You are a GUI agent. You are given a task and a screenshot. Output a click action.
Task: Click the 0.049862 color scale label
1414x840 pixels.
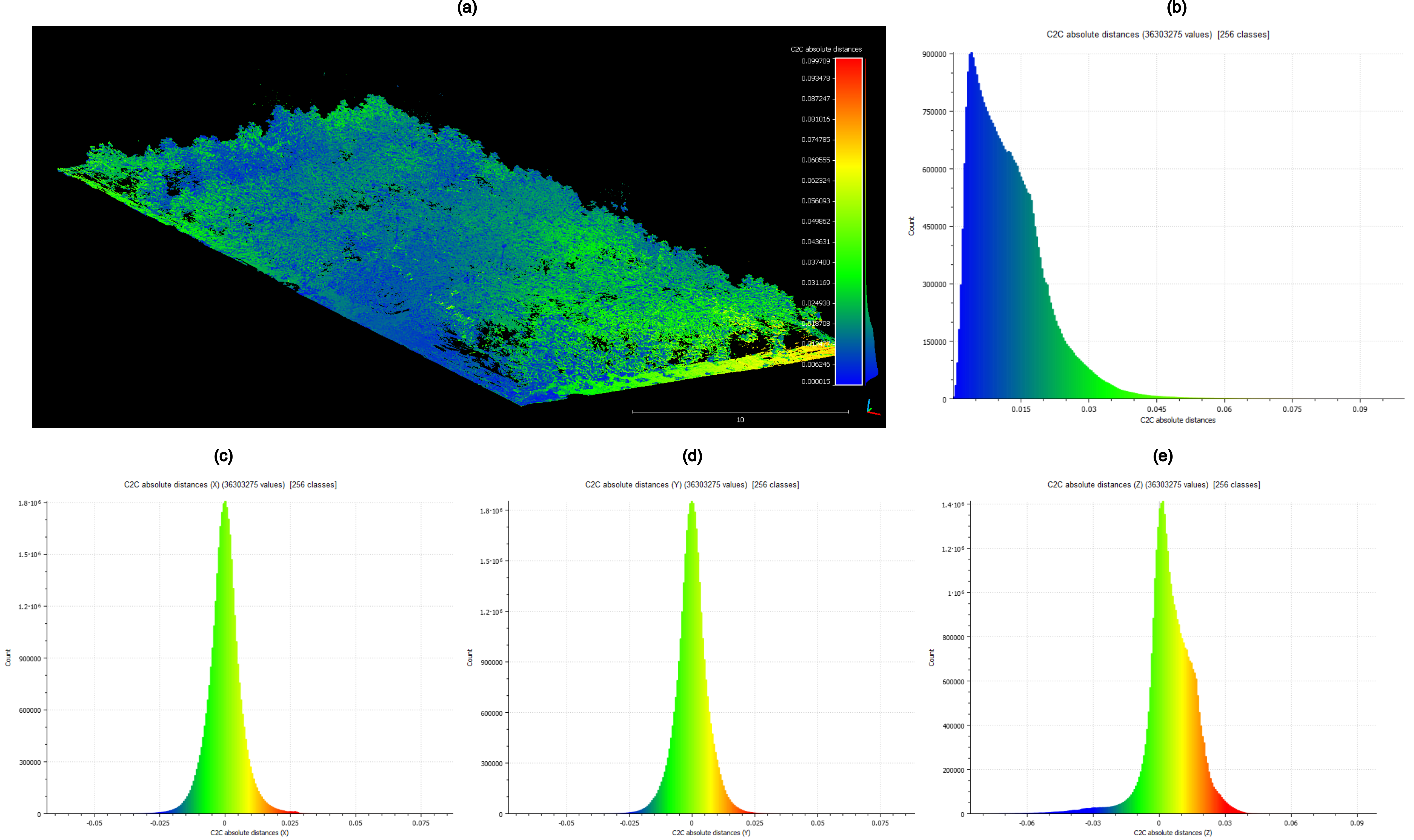tap(816, 221)
